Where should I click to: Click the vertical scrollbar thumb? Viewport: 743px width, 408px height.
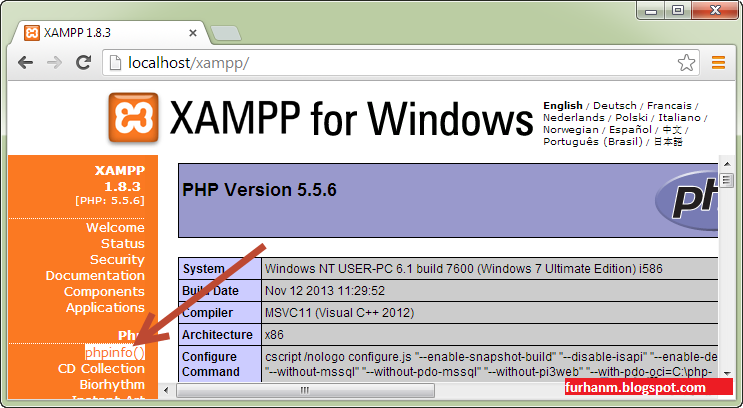coord(726,181)
